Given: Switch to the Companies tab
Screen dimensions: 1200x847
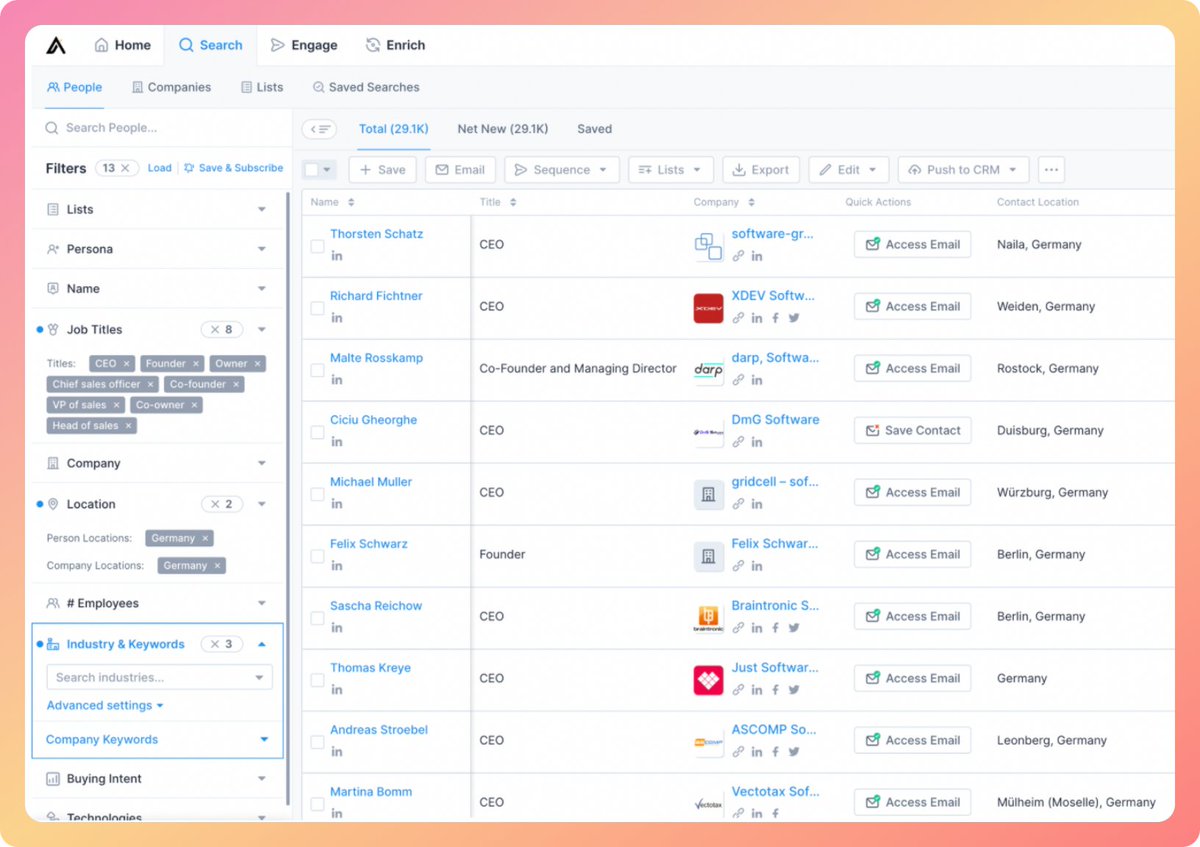Looking at the screenshot, I should (171, 87).
